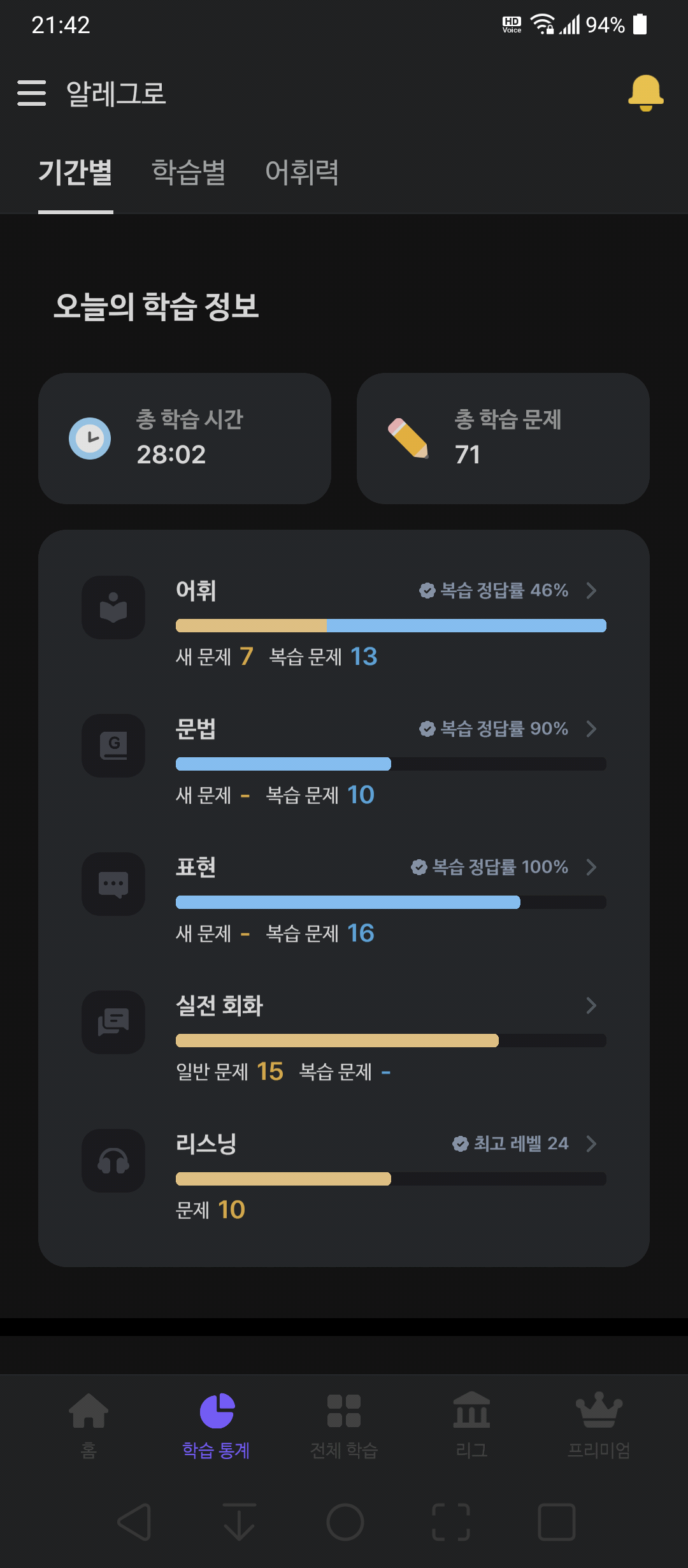Switch to the 학습별 tab
The image size is (688, 1568).
click(x=189, y=172)
